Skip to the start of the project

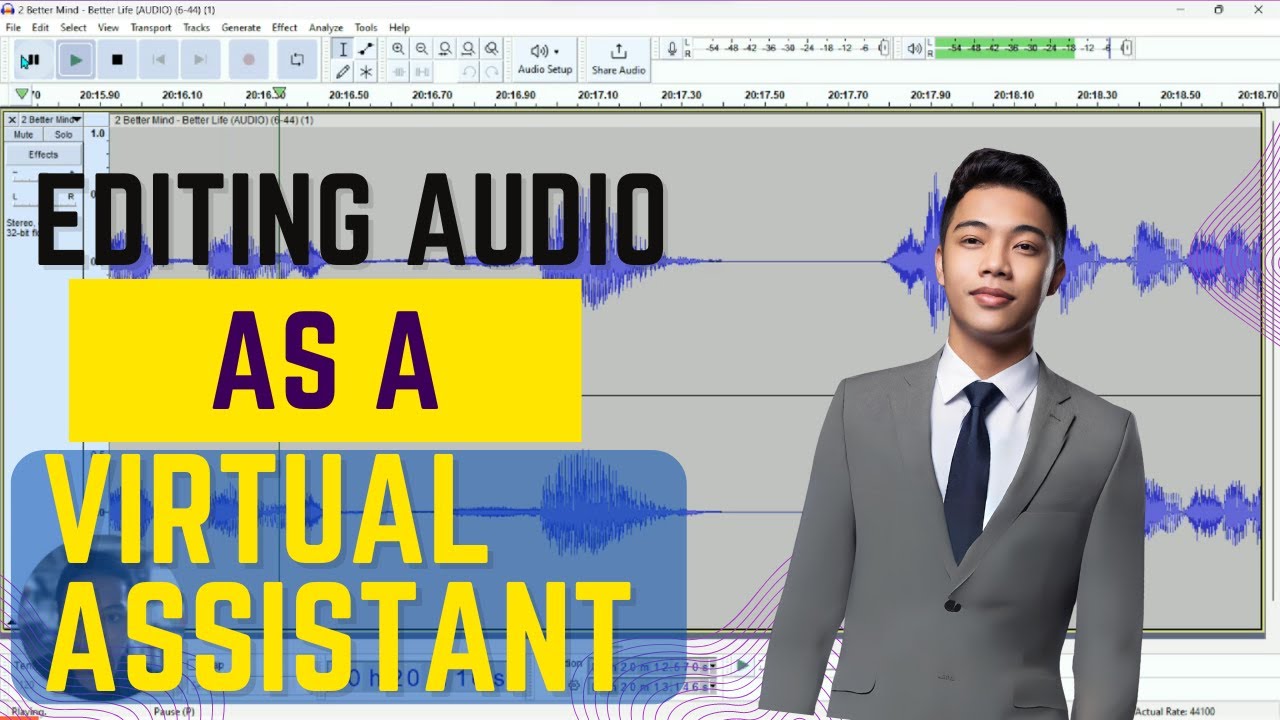158,60
